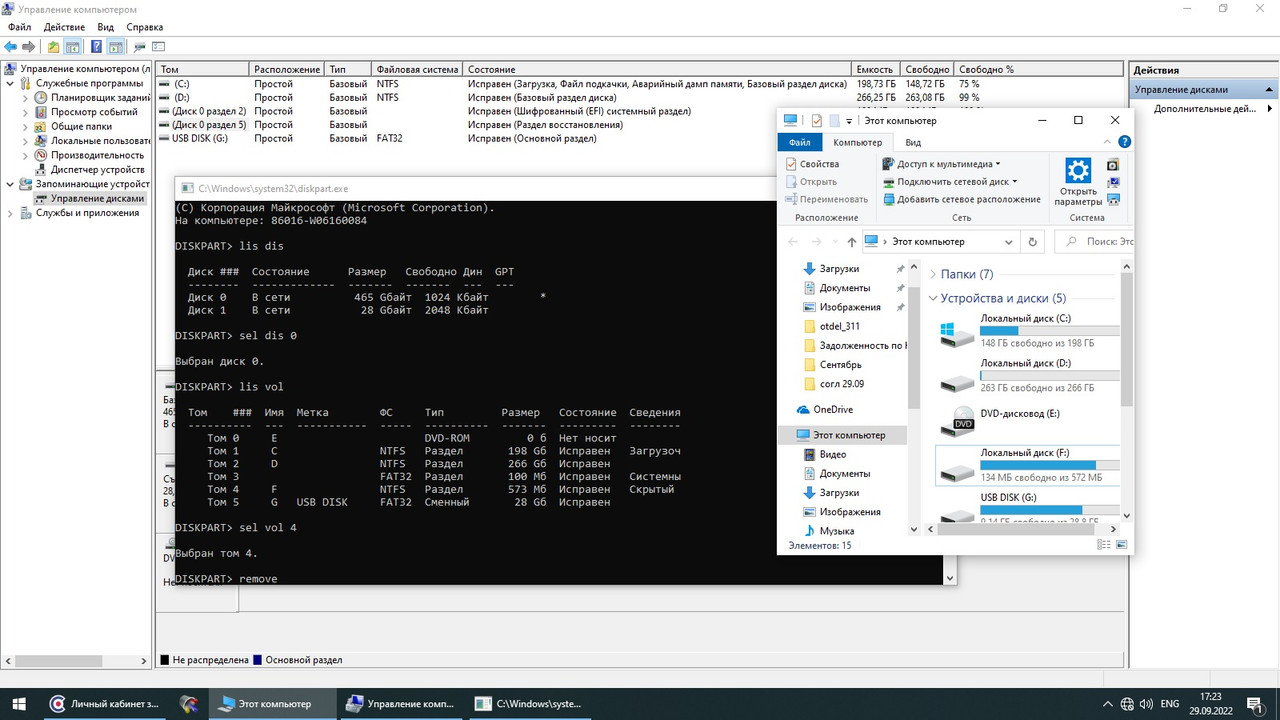Viewport: 1280px width, 720px height.
Task: Click Refresh icon next to Explorer address bar
Action: click(1033, 241)
